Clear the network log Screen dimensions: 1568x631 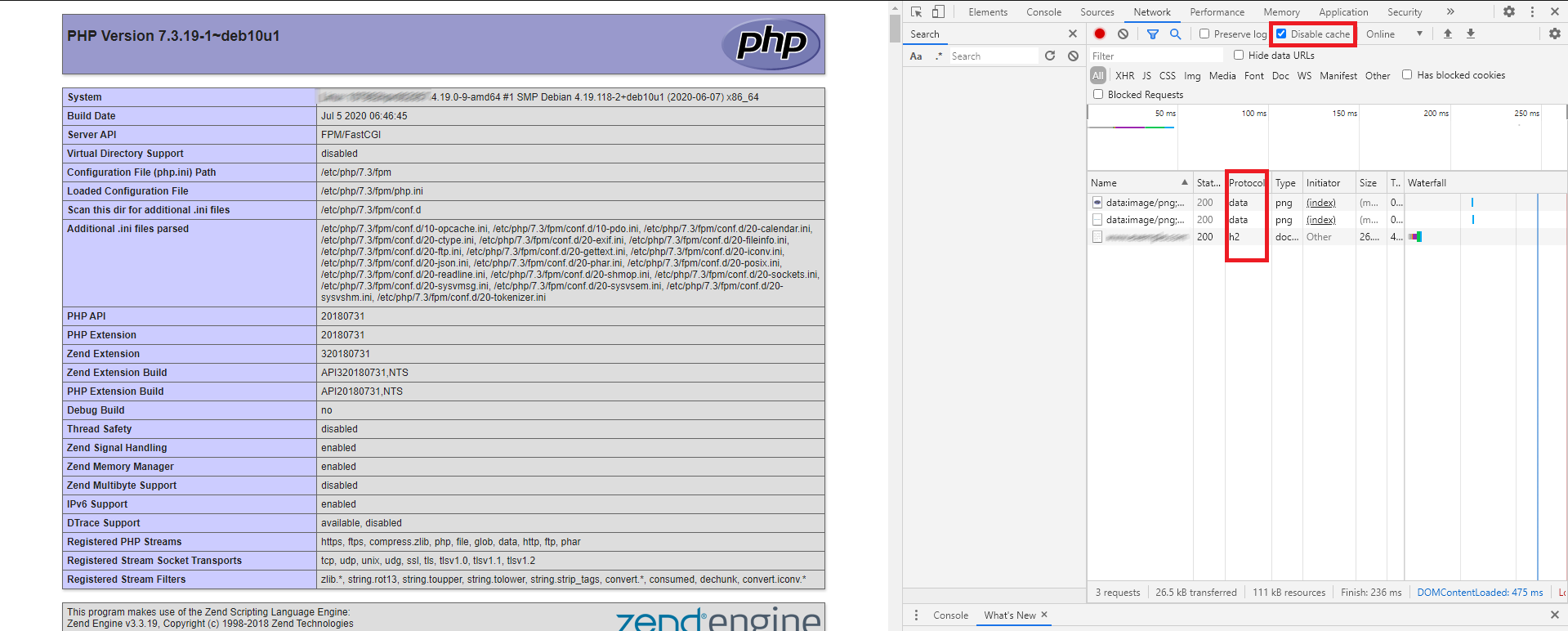click(x=1123, y=34)
